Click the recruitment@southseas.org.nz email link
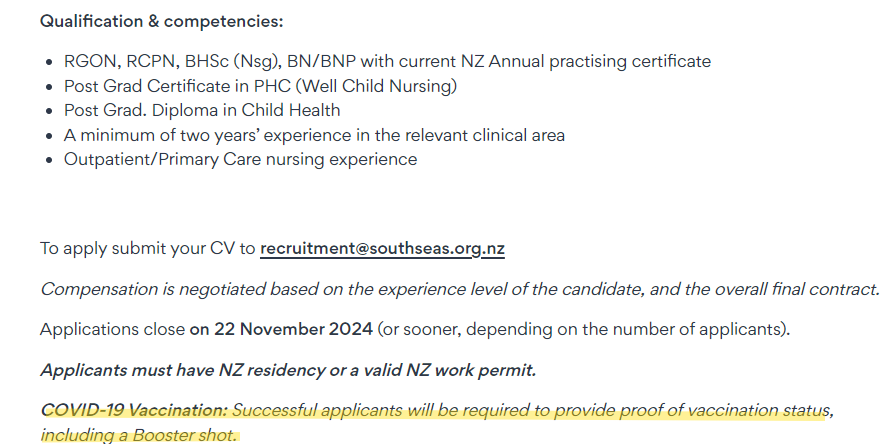The width and height of the screenshot is (892, 444). [x=382, y=248]
